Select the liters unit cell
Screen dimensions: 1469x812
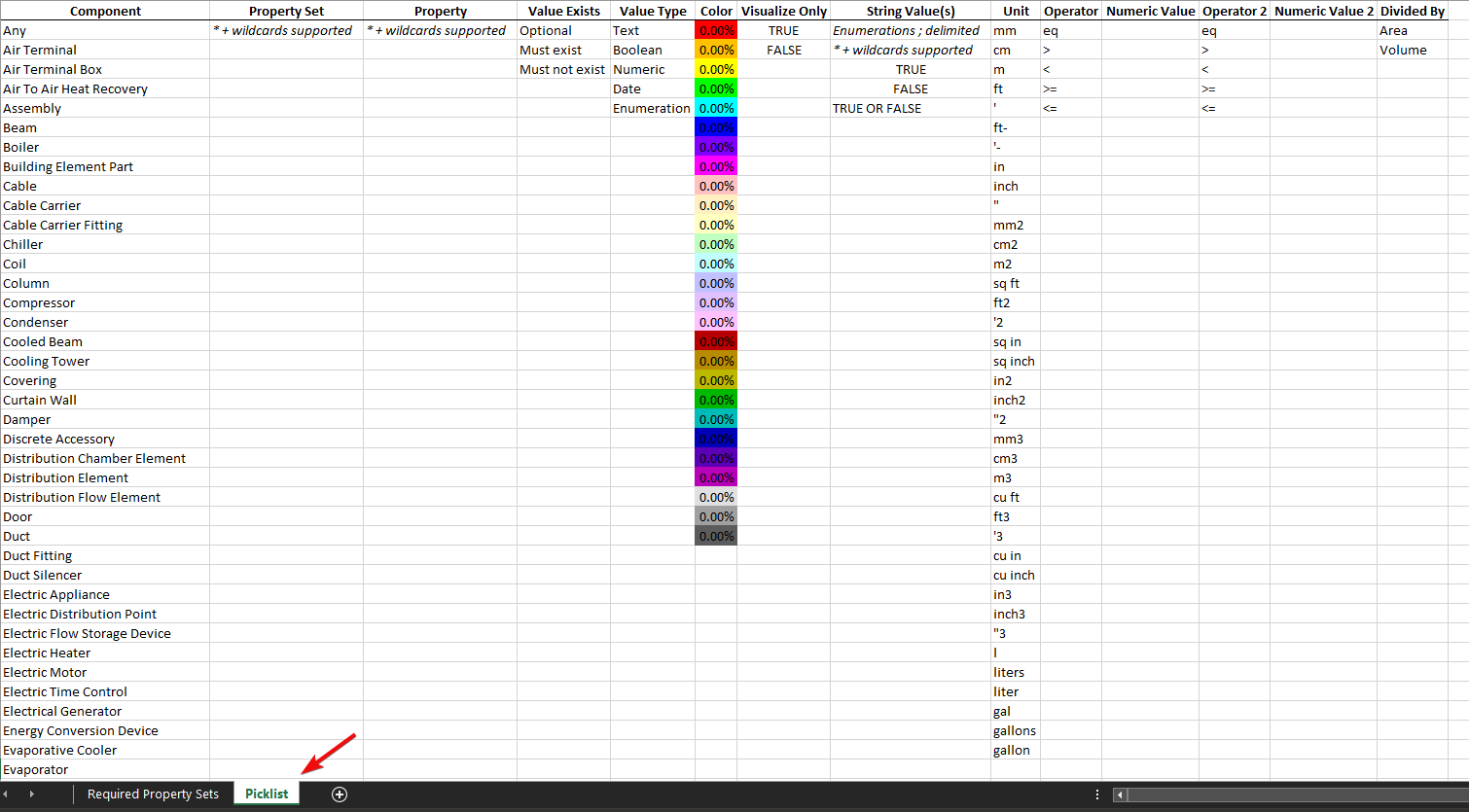click(x=1016, y=672)
